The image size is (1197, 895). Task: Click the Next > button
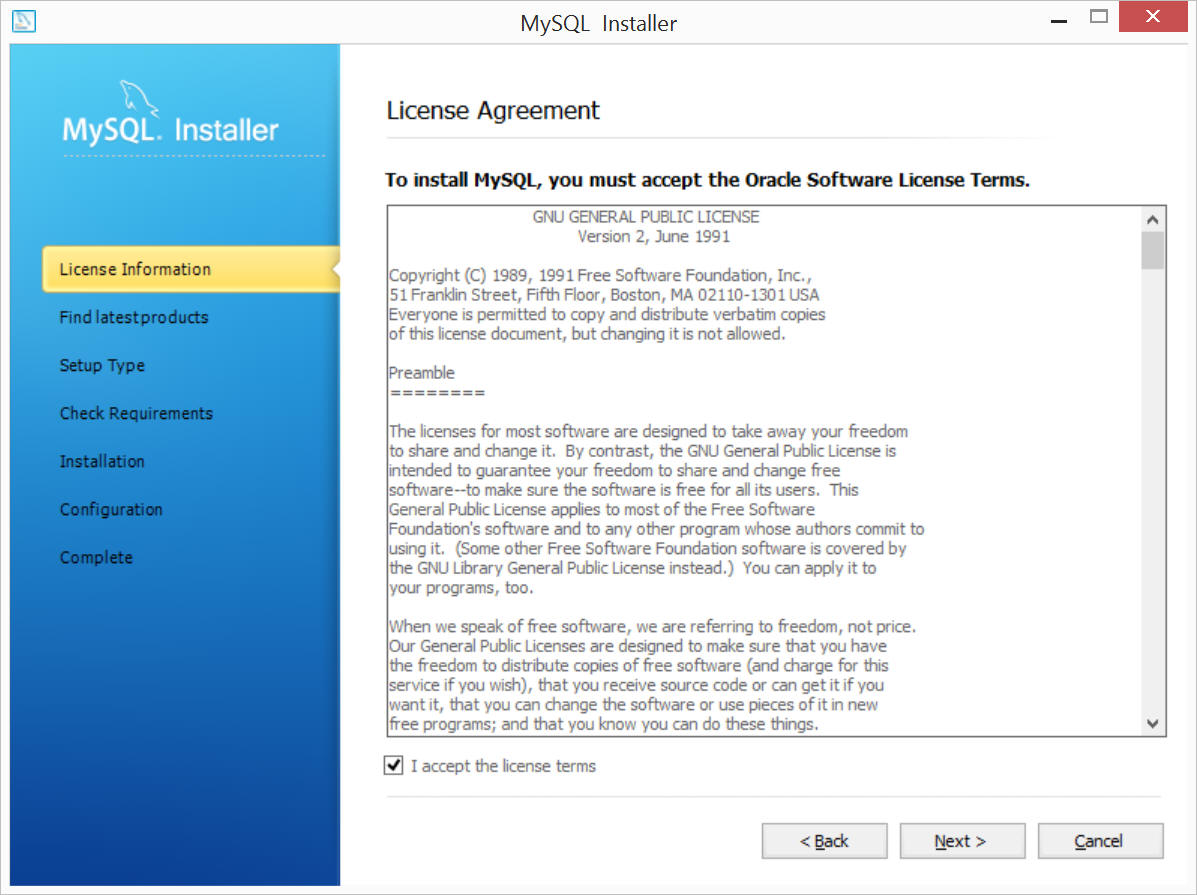click(x=962, y=841)
